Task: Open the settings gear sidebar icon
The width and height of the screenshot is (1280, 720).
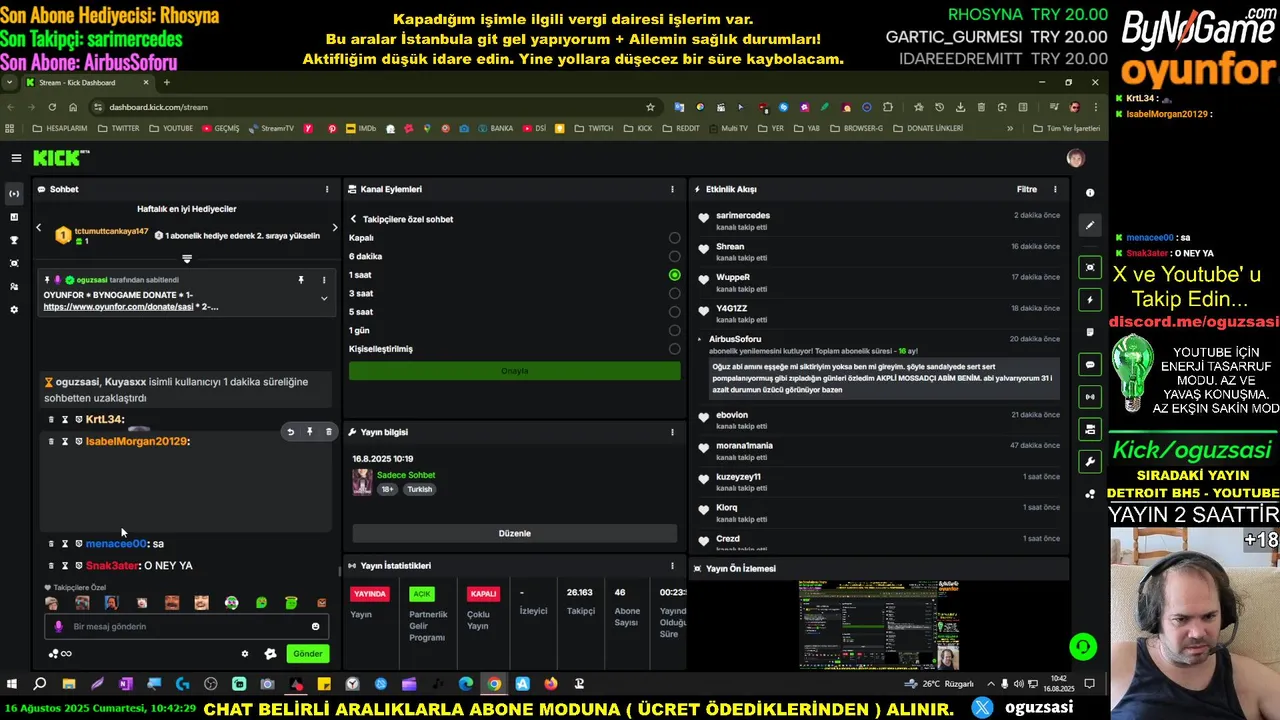Action: tap(14, 310)
